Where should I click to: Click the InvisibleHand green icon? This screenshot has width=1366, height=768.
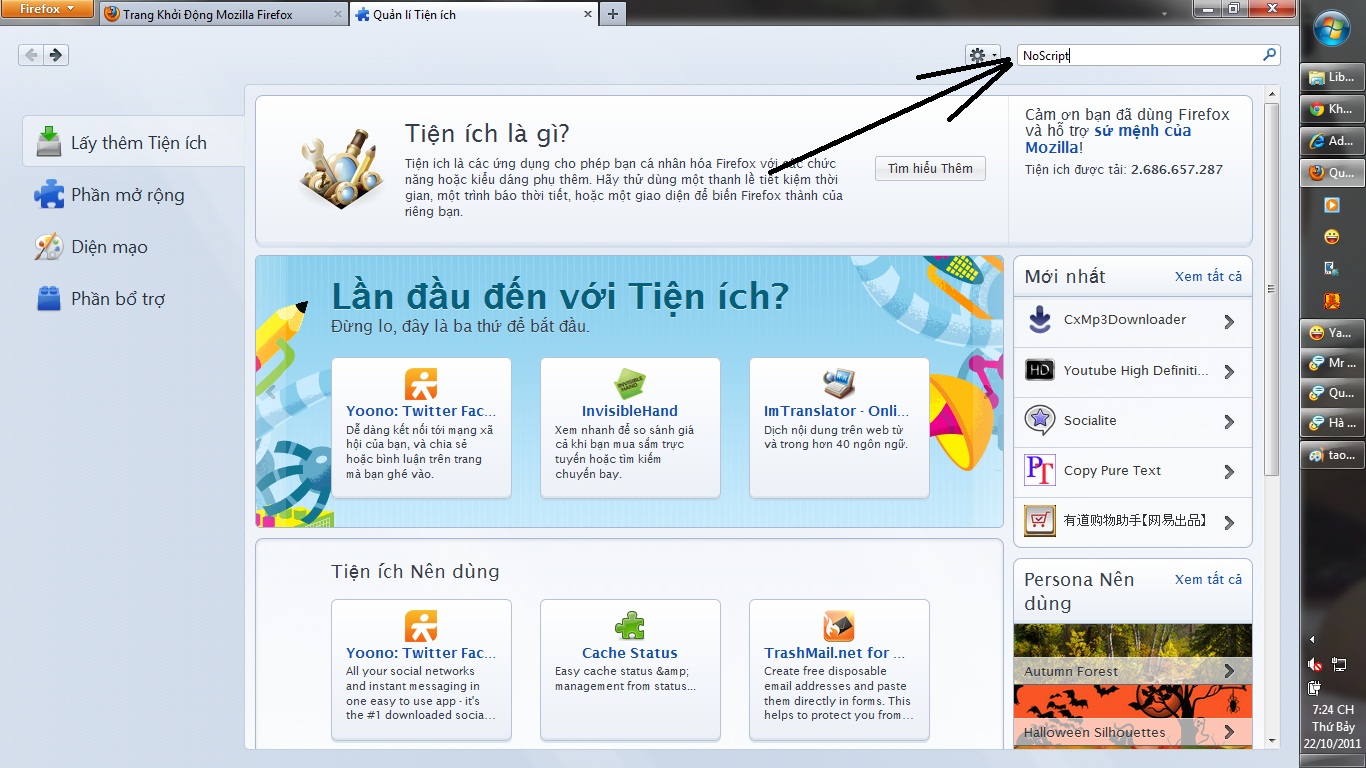click(630, 384)
